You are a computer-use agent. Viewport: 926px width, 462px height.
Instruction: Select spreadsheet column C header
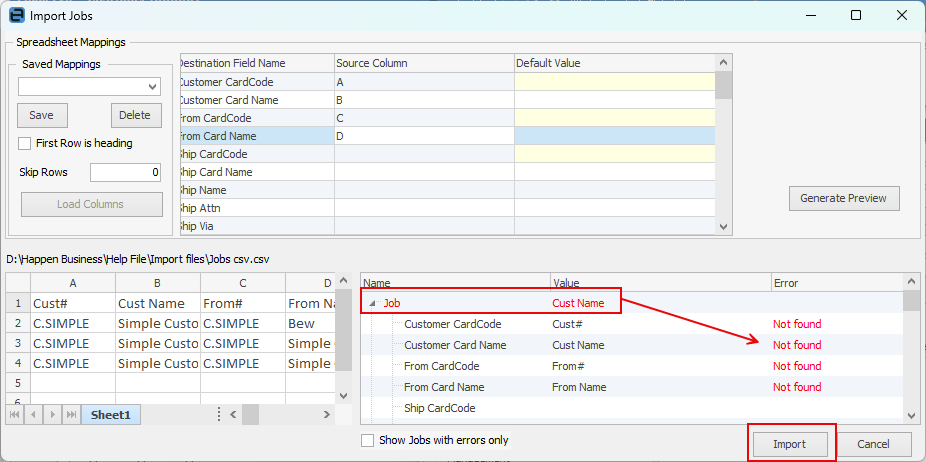click(243, 283)
